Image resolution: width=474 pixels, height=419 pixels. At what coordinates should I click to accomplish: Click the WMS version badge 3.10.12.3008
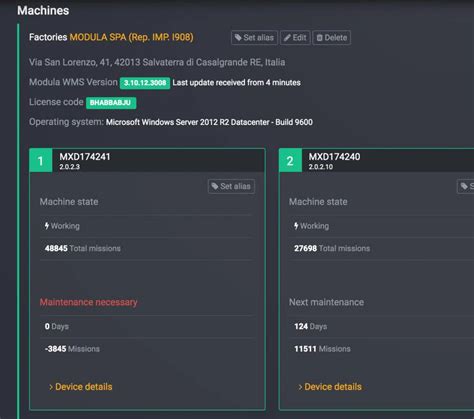(x=145, y=83)
